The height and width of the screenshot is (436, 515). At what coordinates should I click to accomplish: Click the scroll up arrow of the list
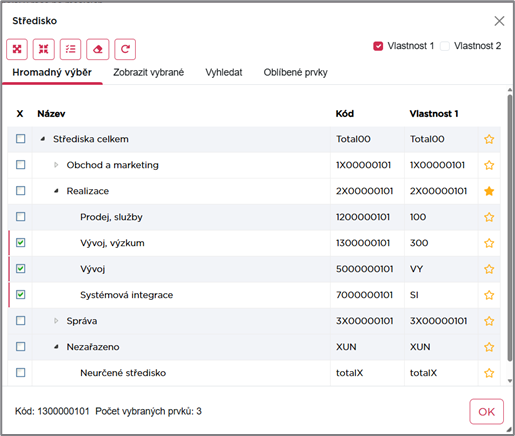click(x=510, y=90)
